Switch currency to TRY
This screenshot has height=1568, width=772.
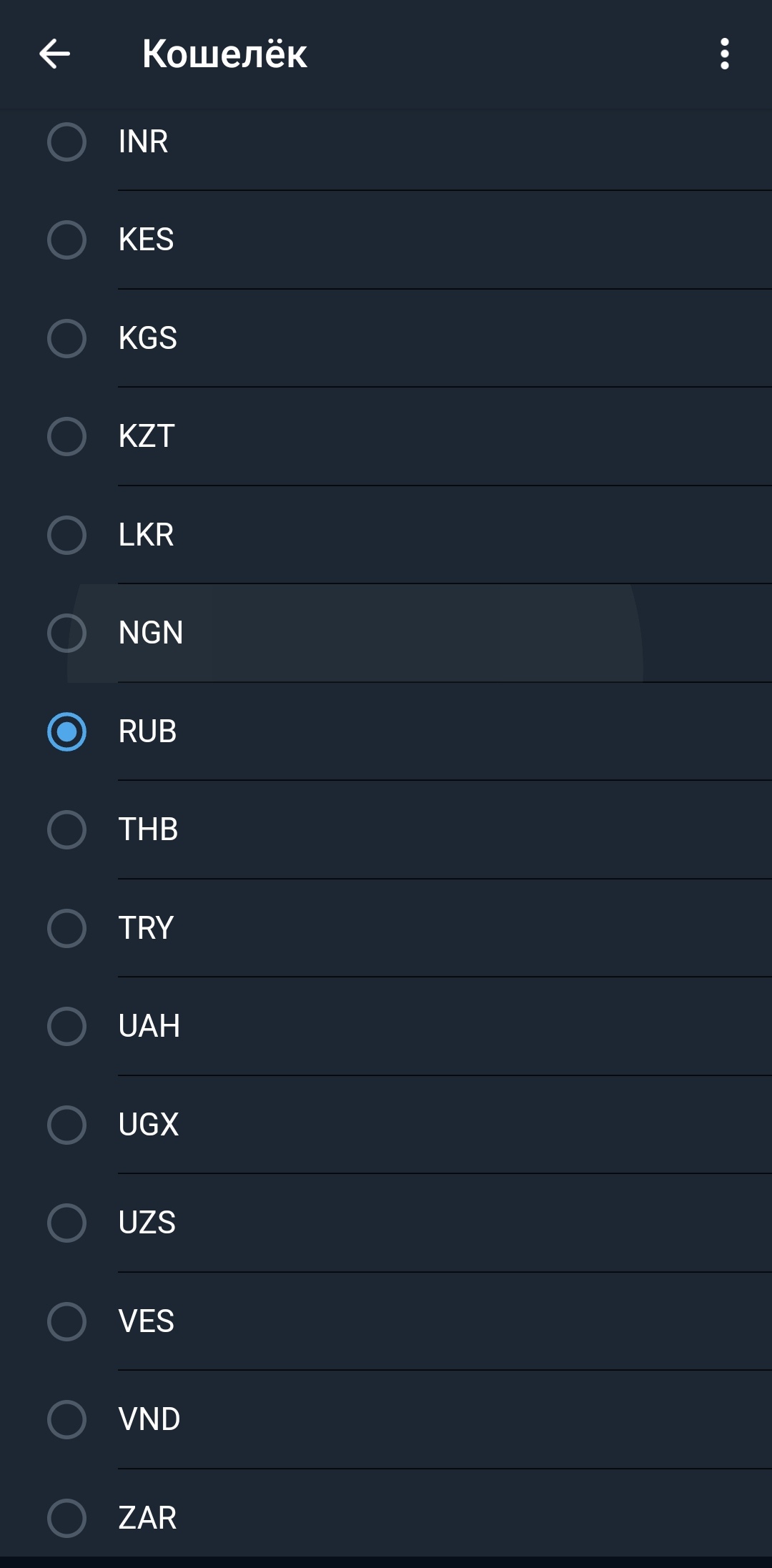66,928
